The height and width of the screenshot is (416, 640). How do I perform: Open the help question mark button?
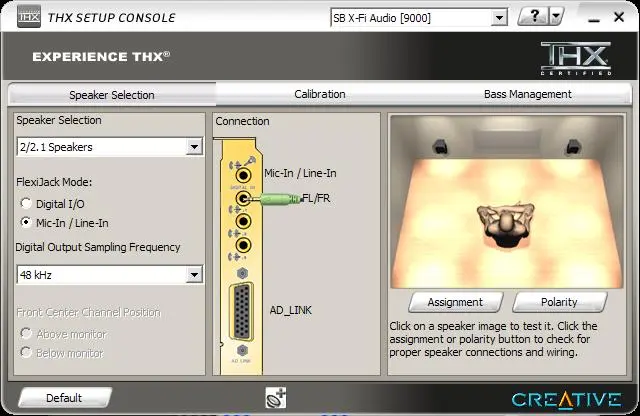[x=534, y=17]
